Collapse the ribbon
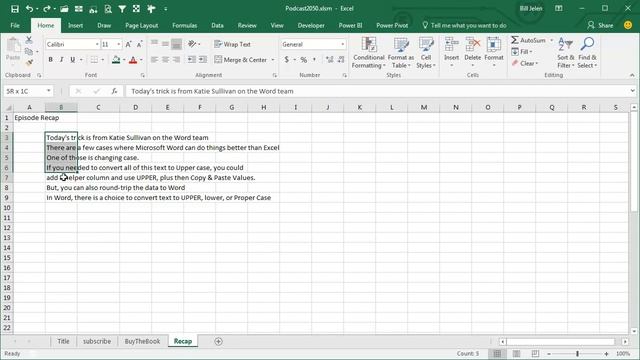Viewport: 640px width, 360px height. point(632,75)
